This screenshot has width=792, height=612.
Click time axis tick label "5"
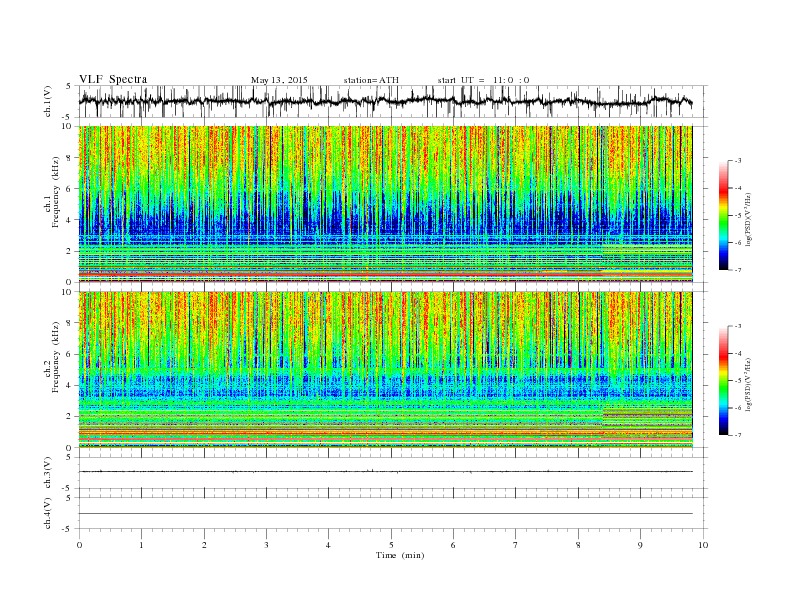point(391,545)
